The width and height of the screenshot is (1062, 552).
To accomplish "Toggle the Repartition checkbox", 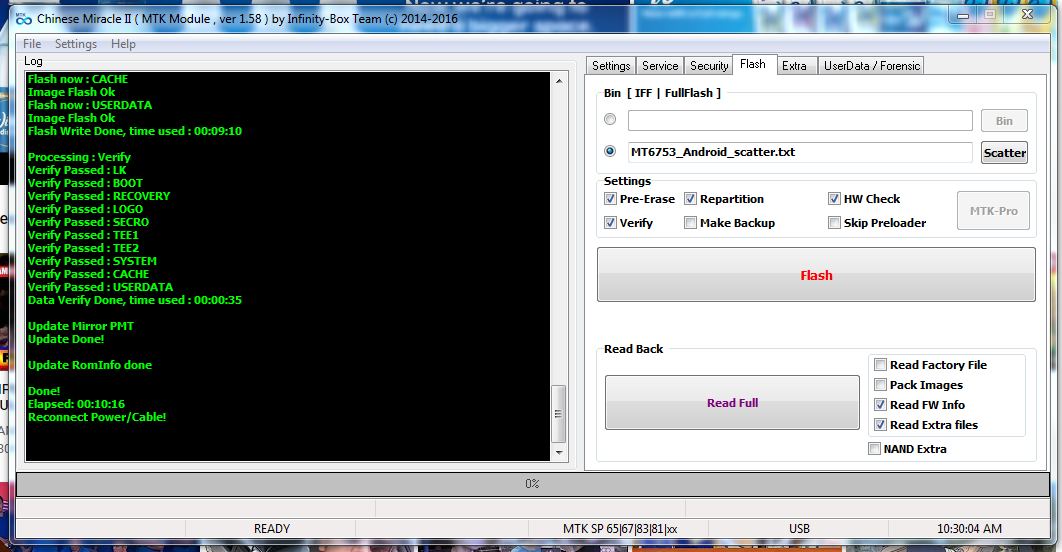I will click(690, 199).
